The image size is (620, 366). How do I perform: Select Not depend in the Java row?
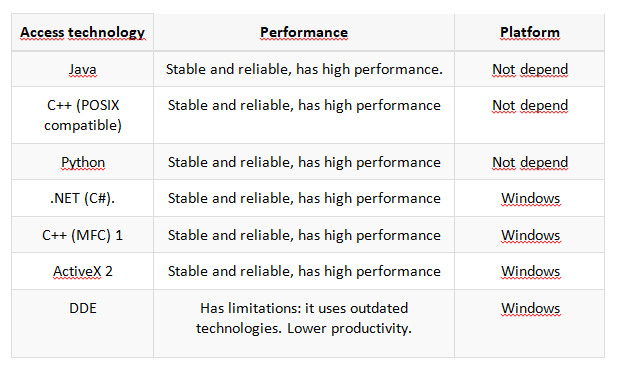pyautogui.click(x=530, y=69)
